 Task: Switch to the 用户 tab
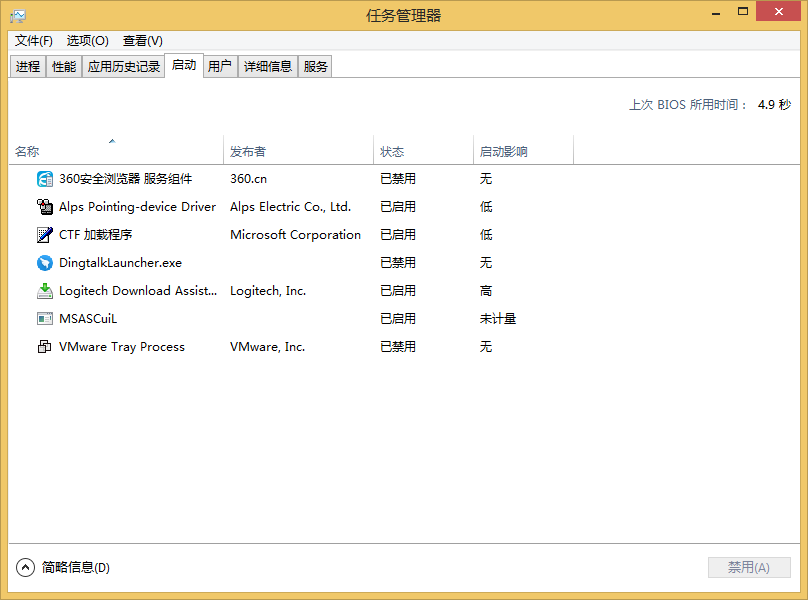[220, 66]
